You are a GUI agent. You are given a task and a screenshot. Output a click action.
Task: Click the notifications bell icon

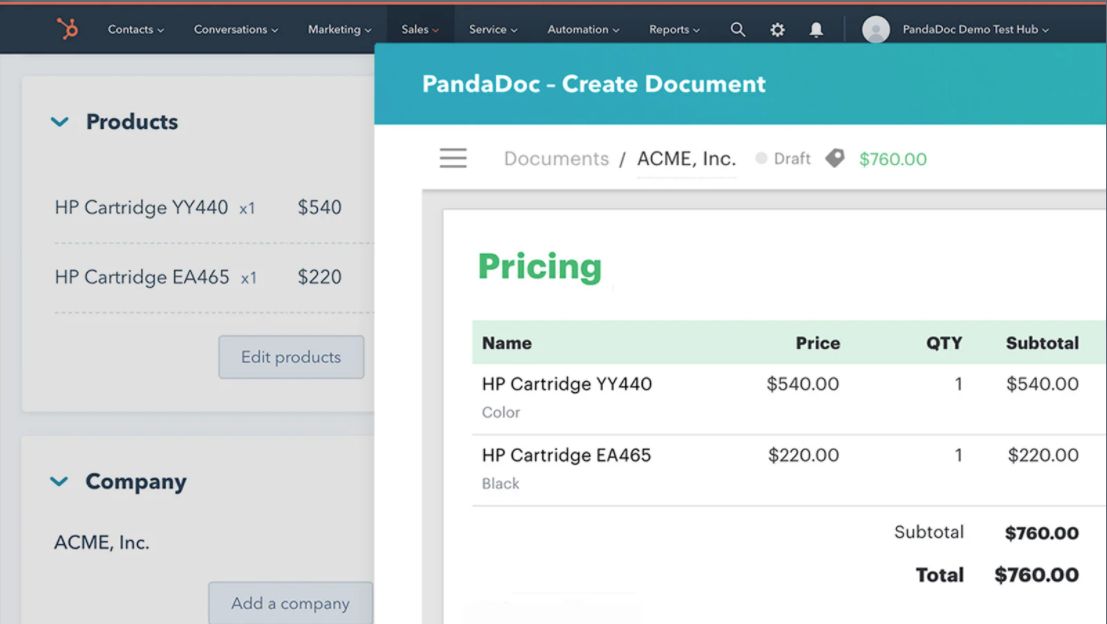click(x=816, y=29)
